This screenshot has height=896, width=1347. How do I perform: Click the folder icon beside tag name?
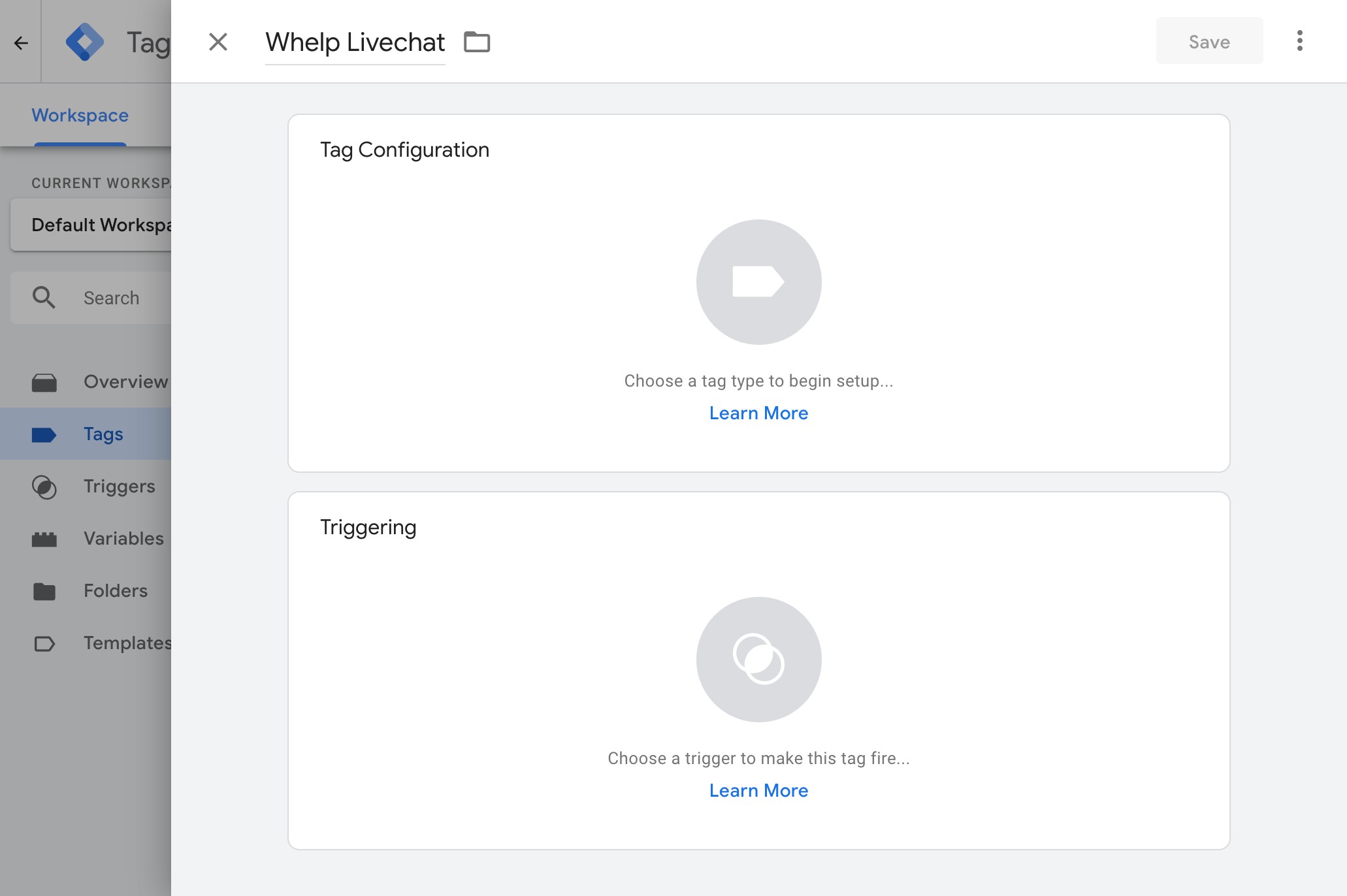(x=477, y=42)
